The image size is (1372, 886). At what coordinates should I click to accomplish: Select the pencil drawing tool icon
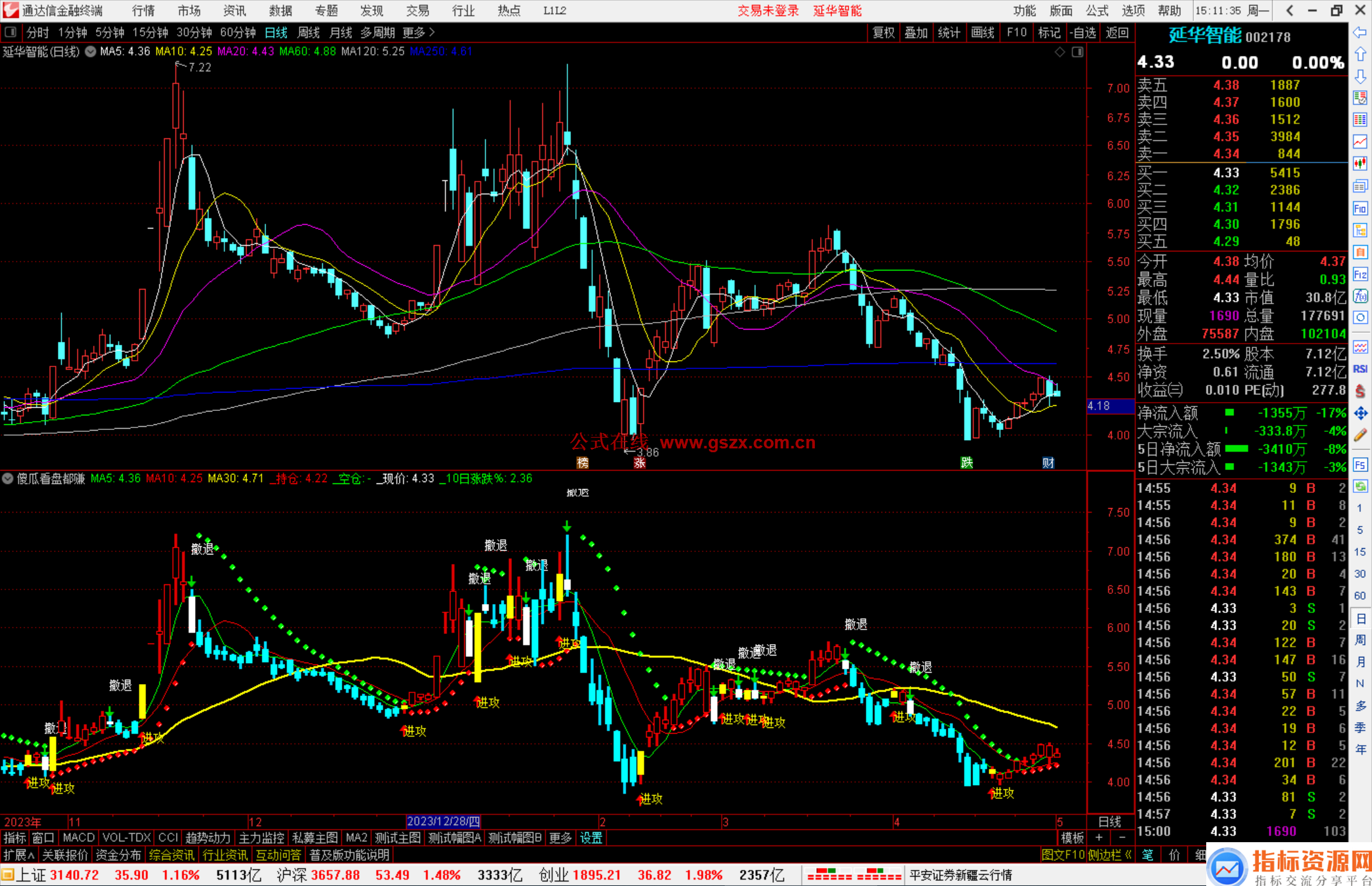1360,435
